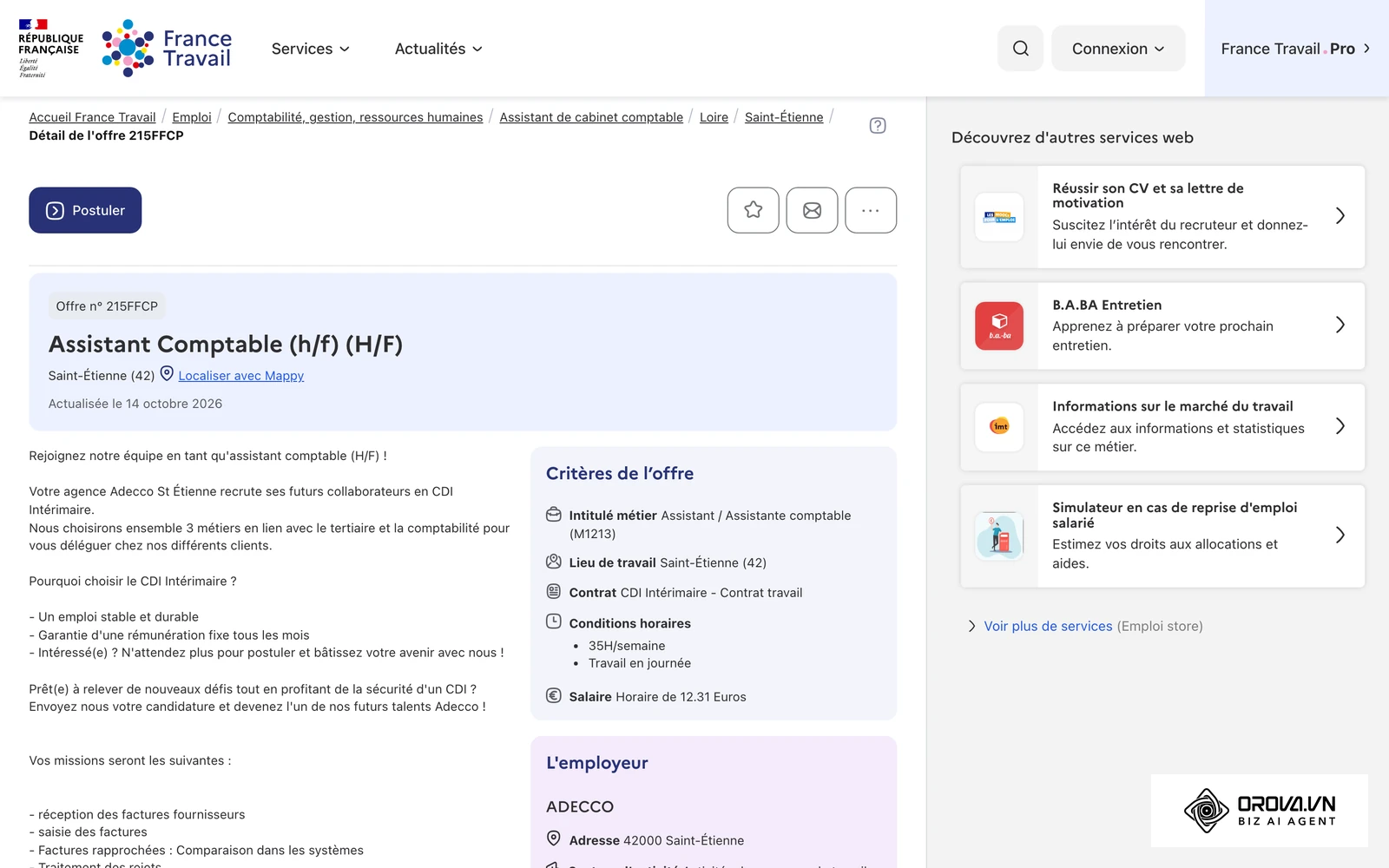Click the euro icon next to Salaire
This screenshot has height=868, width=1389.
(x=554, y=695)
